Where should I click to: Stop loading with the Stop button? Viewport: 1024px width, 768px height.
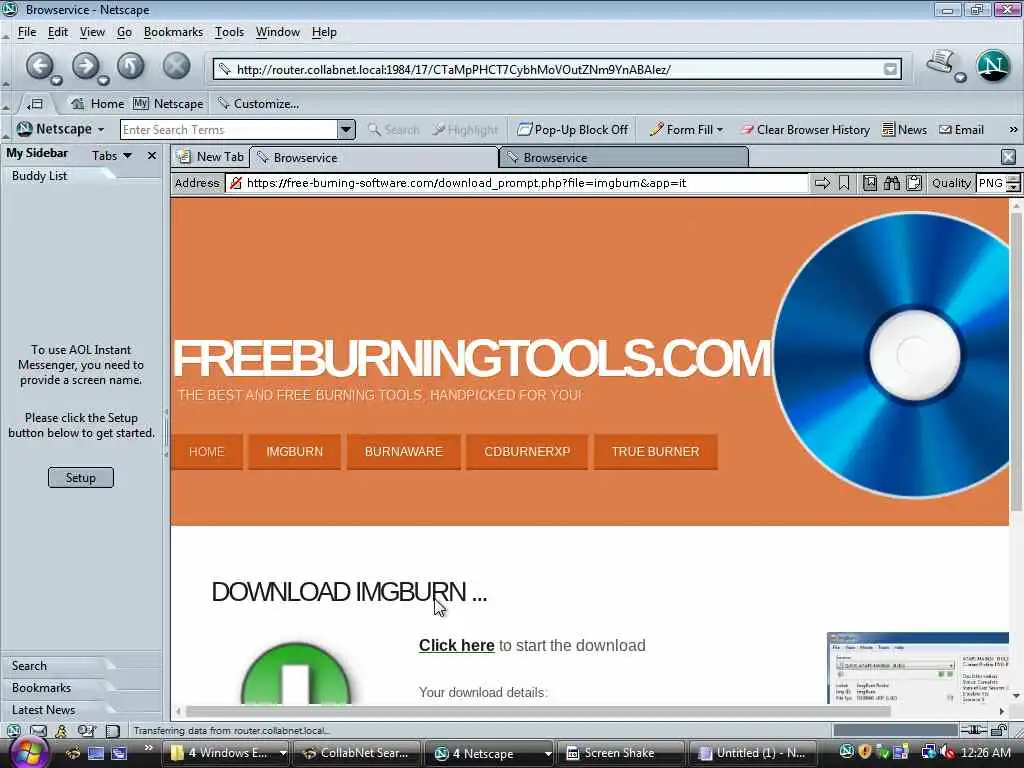[176, 66]
